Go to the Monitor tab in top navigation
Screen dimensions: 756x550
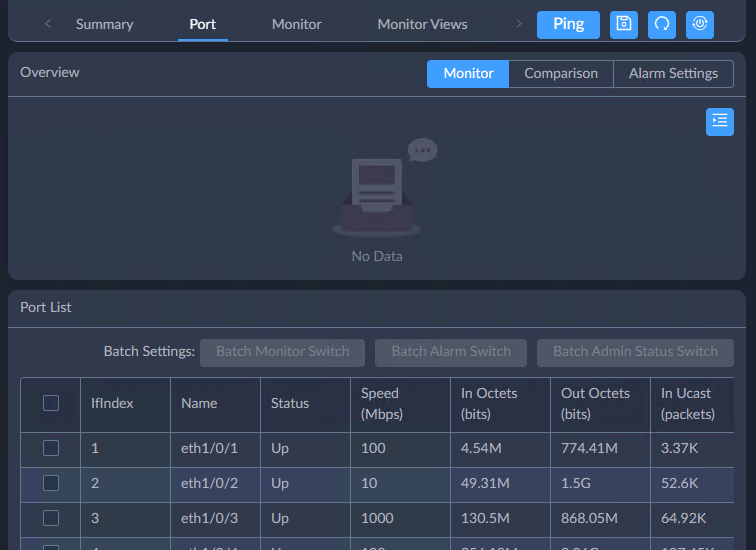(297, 24)
